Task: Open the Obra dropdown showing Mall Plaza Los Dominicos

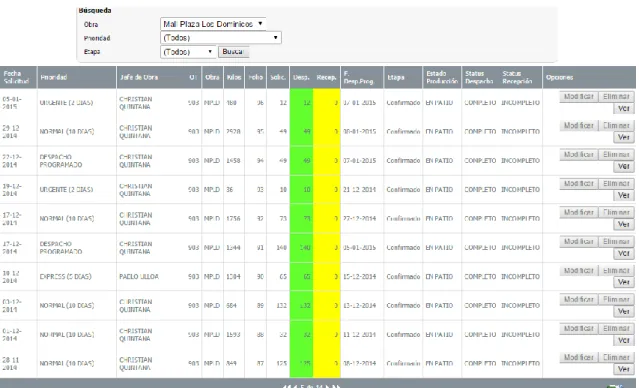Action: 213,24
